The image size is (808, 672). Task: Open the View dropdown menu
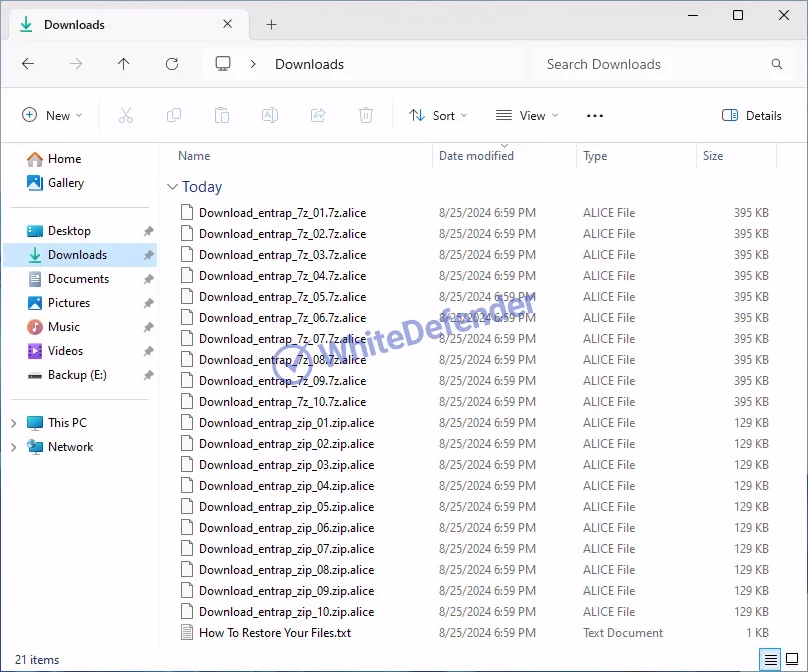click(x=527, y=116)
